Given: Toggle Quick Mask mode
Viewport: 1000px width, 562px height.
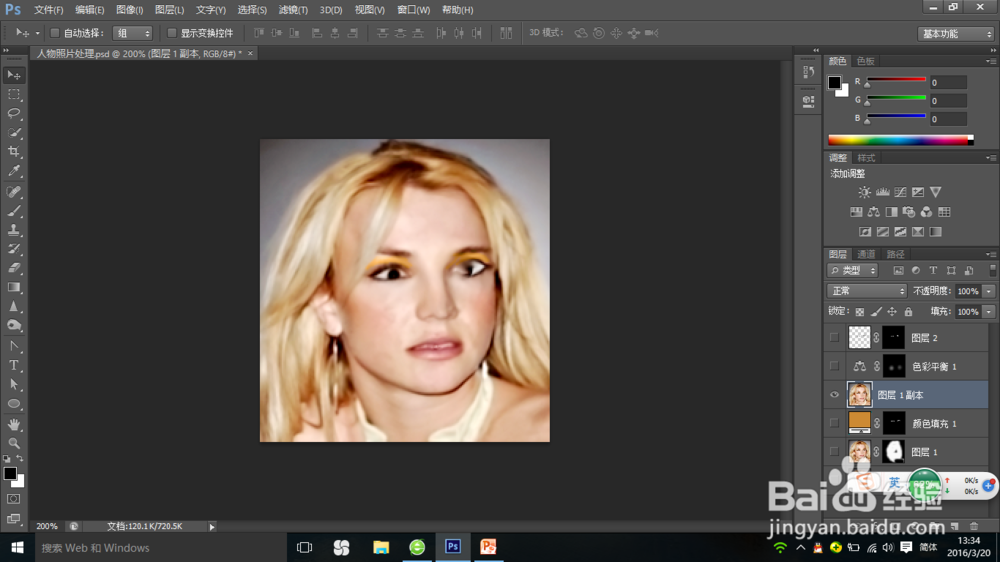Looking at the screenshot, I should (x=14, y=499).
